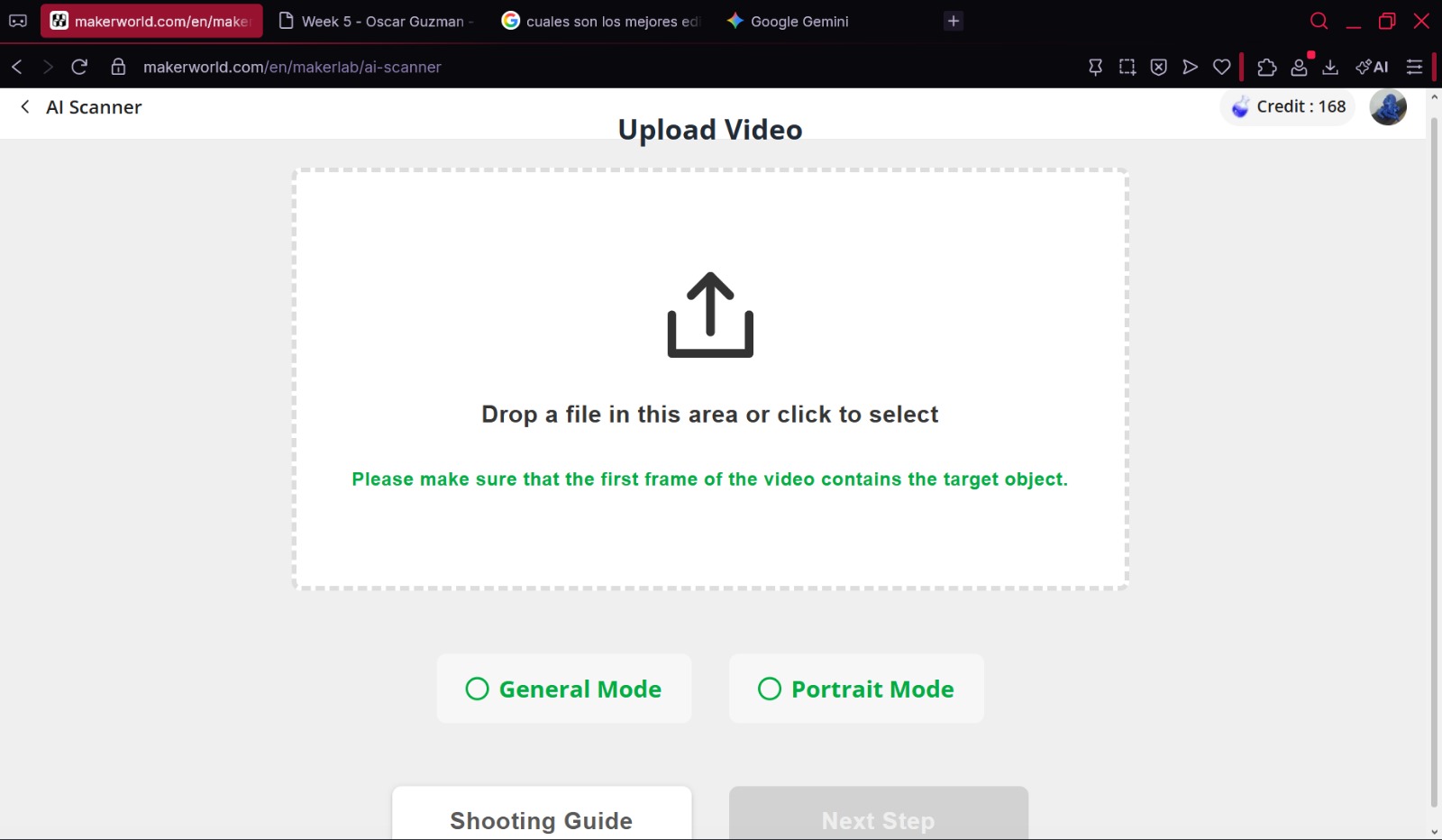Click the play arrow toolbar icon

pyautogui.click(x=1191, y=67)
